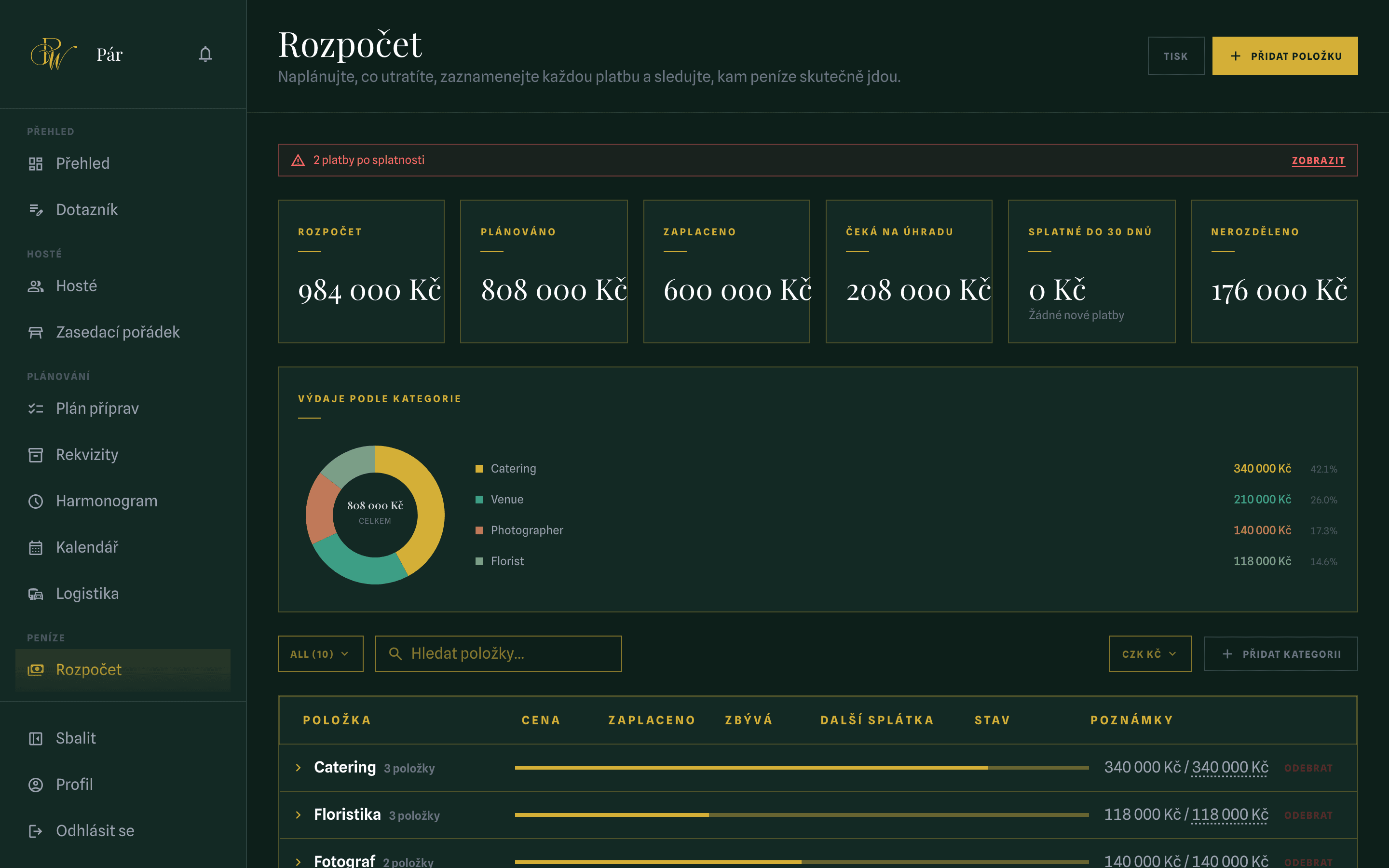Click the Logistika vehicle icon
Viewport: 1389px width, 868px height.
pos(36,594)
